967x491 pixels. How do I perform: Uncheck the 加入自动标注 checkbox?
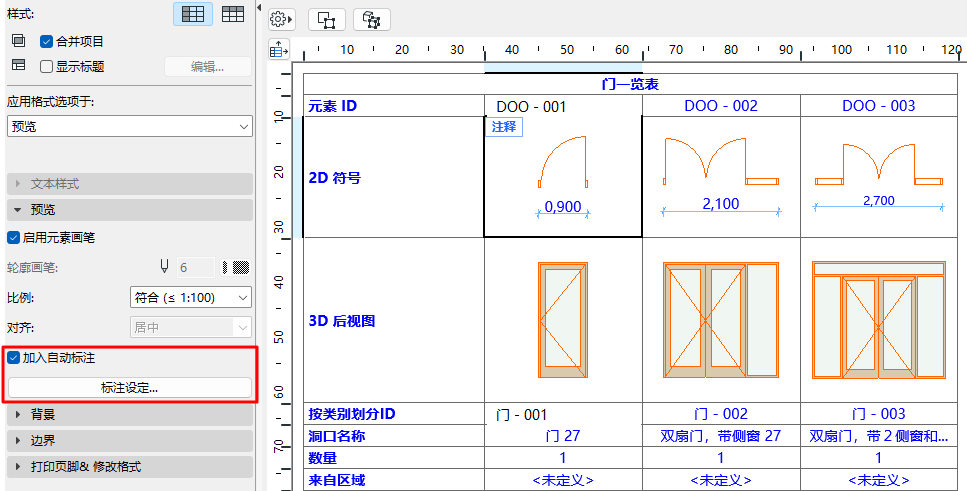13,358
